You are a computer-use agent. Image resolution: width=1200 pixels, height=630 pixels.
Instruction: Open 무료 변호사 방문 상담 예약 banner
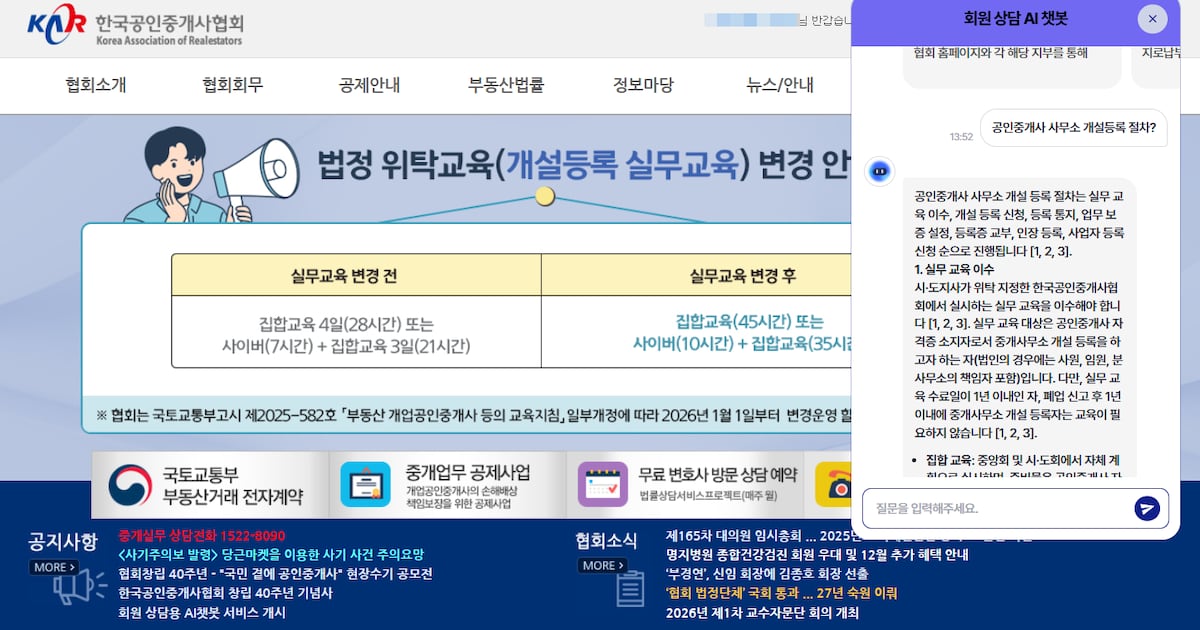(684, 484)
